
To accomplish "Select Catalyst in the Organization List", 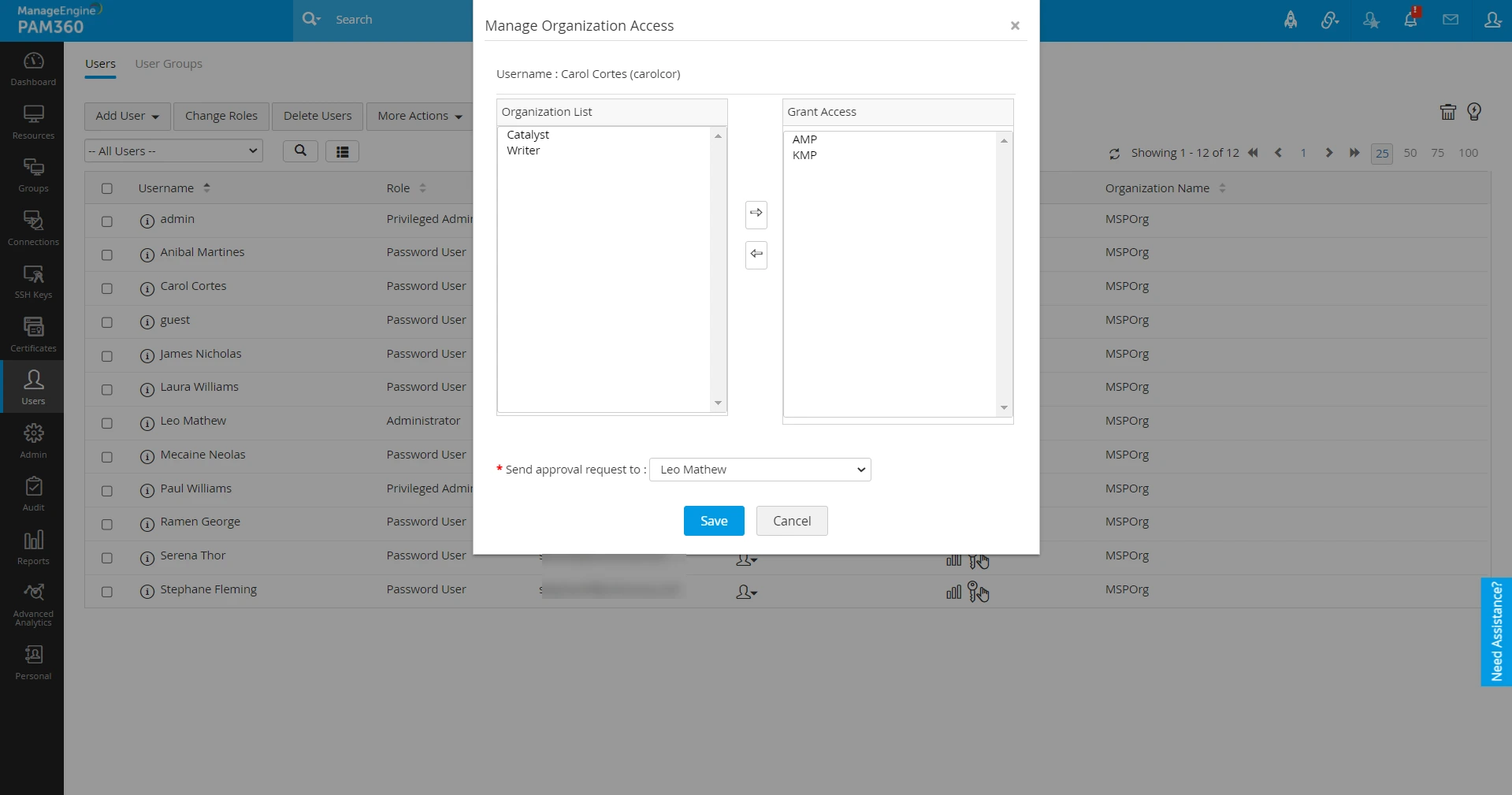I will 528,134.
